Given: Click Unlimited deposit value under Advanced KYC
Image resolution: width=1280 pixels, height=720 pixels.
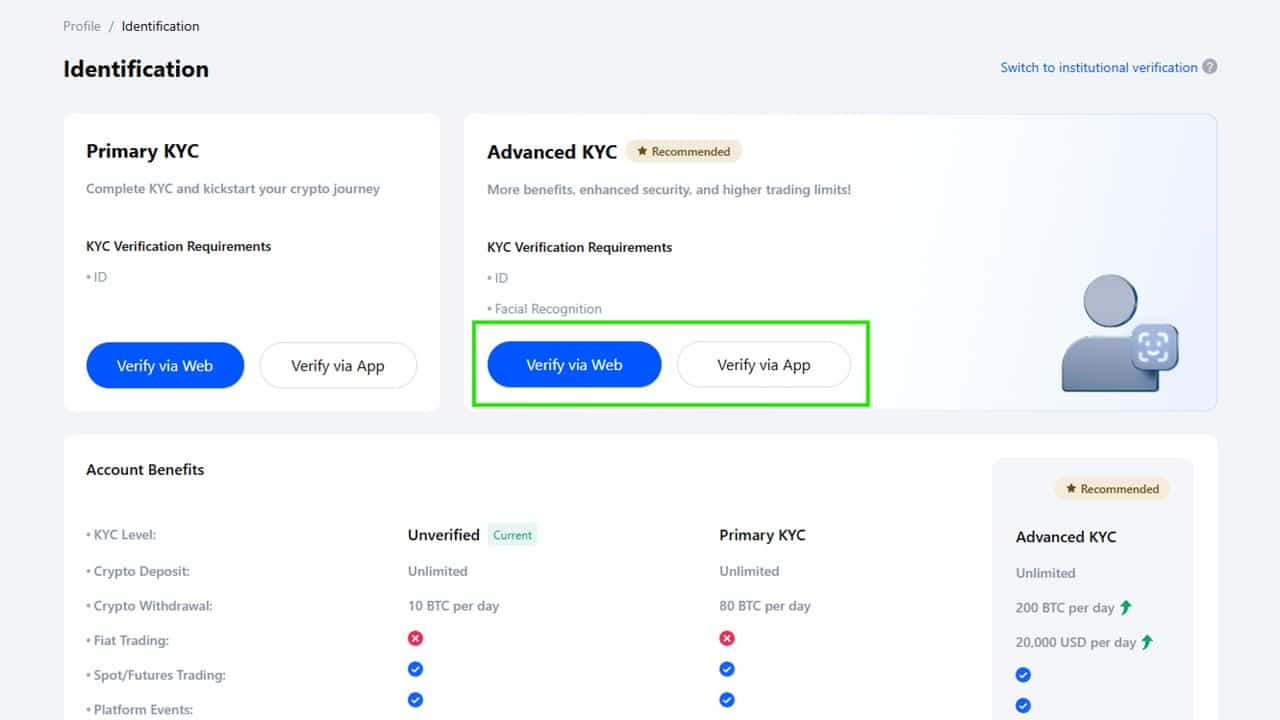Looking at the screenshot, I should (x=1046, y=573).
